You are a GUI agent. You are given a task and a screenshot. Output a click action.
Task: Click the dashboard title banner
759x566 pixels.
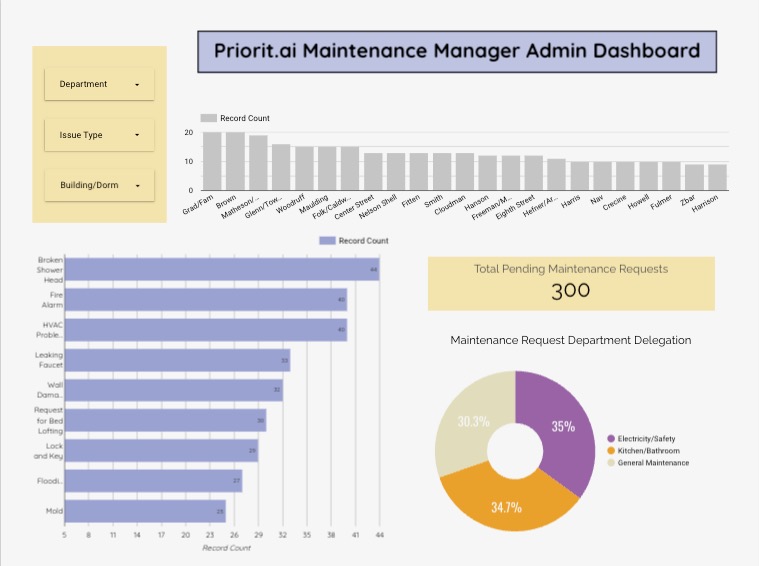(457, 52)
